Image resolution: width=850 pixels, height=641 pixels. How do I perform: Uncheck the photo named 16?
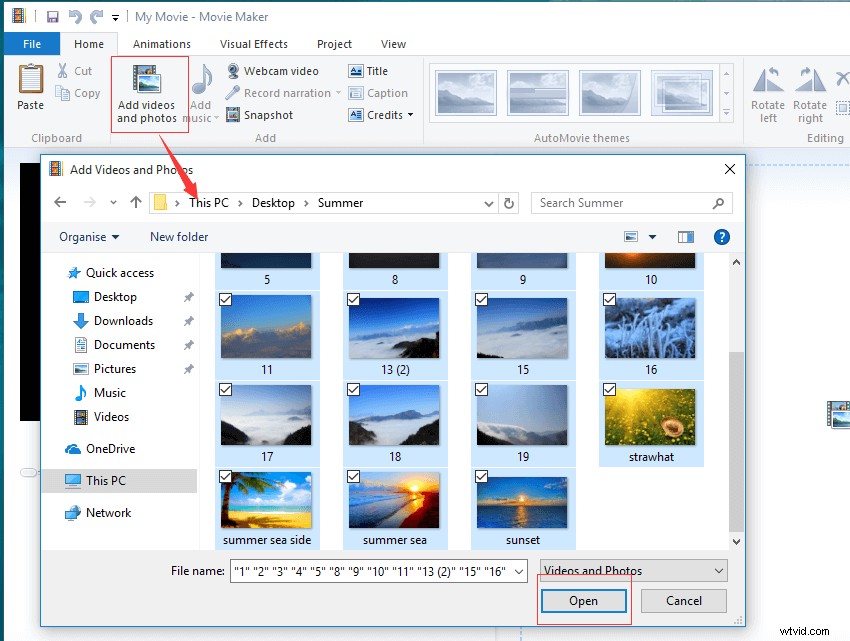(611, 299)
